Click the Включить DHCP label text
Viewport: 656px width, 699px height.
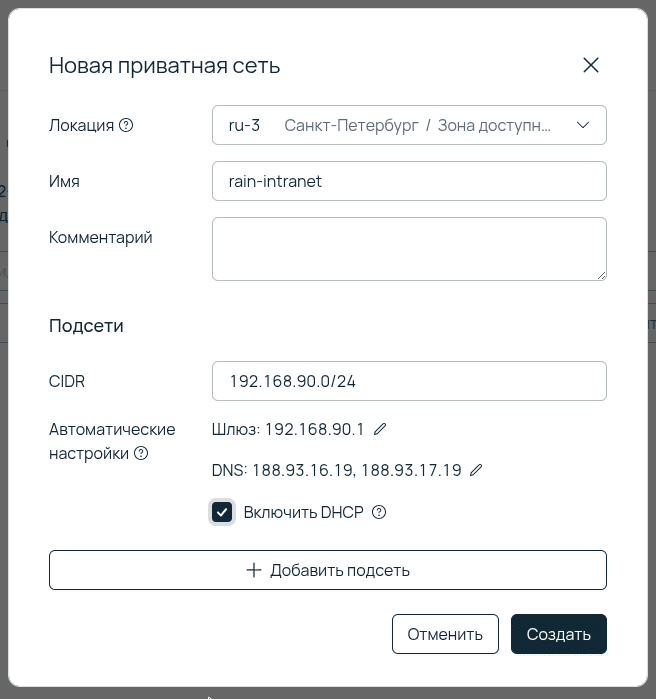[303, 513]
